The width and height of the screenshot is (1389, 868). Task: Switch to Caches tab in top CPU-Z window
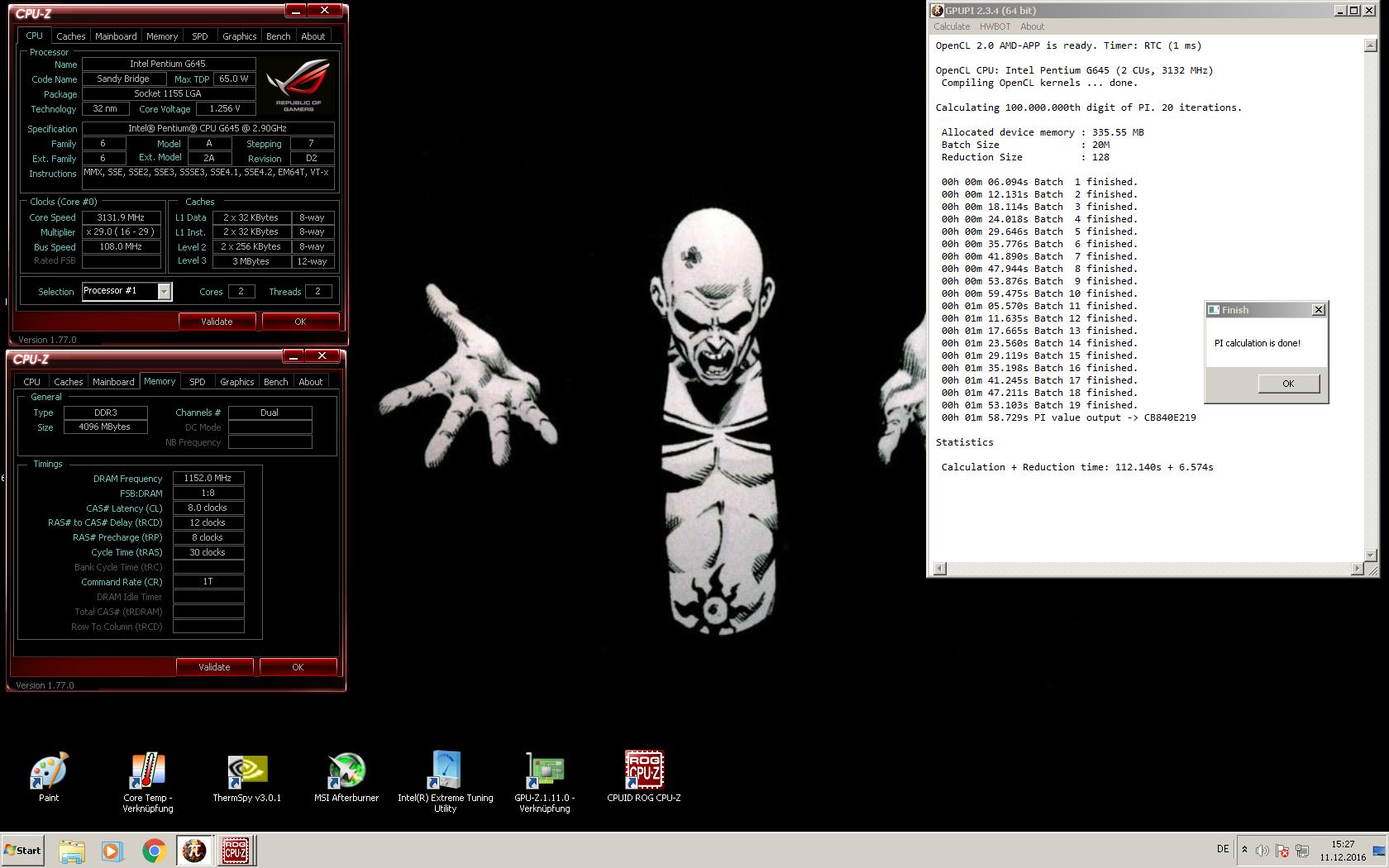coord(71,36)
